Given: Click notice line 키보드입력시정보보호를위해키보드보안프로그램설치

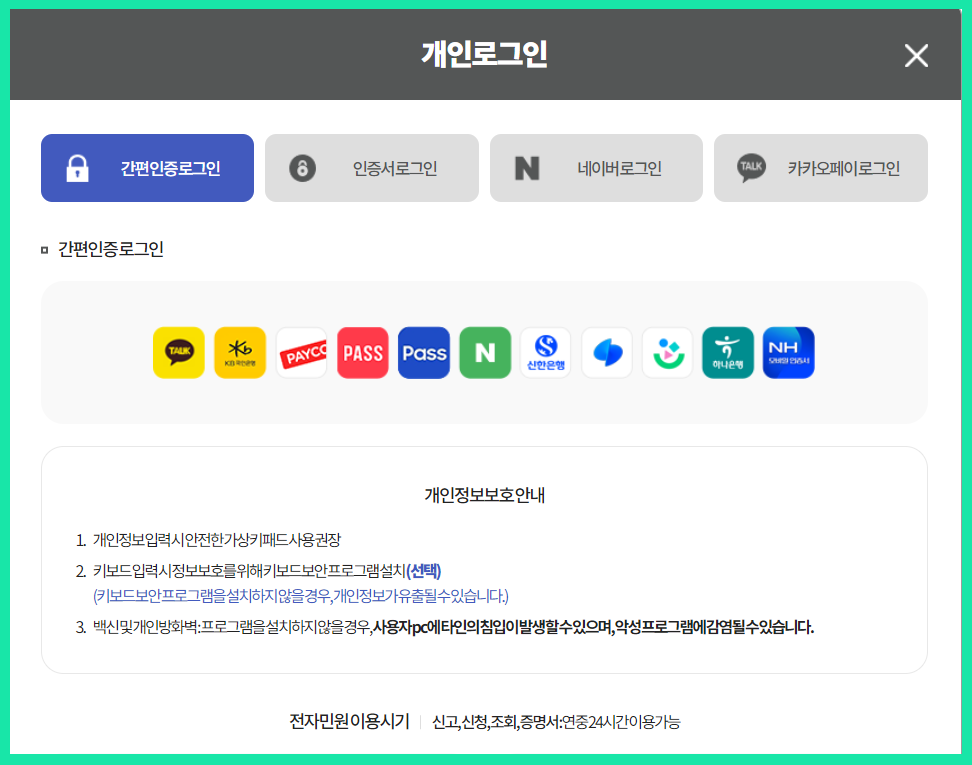Looking at the screenshot, I should [249, 570].
